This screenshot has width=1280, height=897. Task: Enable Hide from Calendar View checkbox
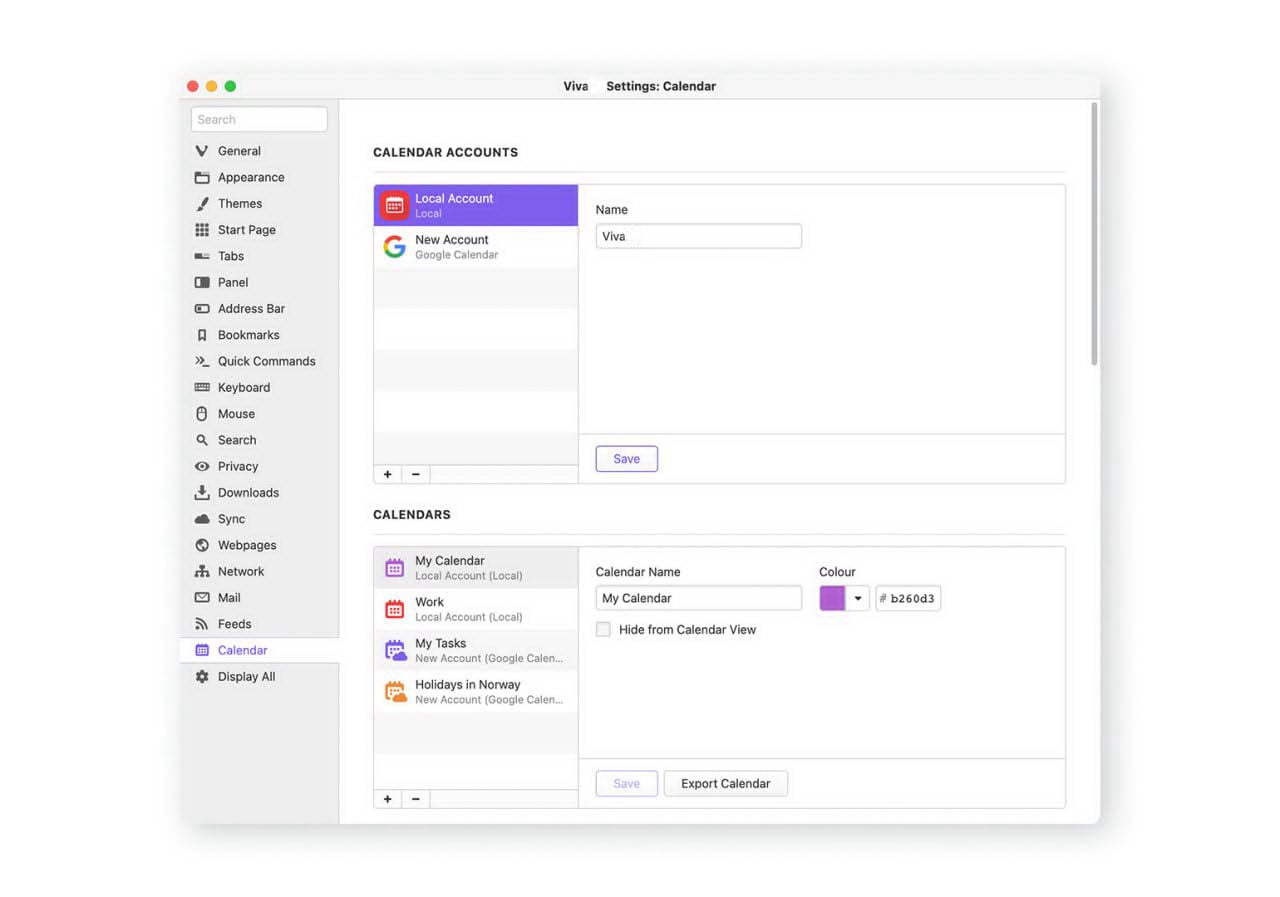(603, 630)
